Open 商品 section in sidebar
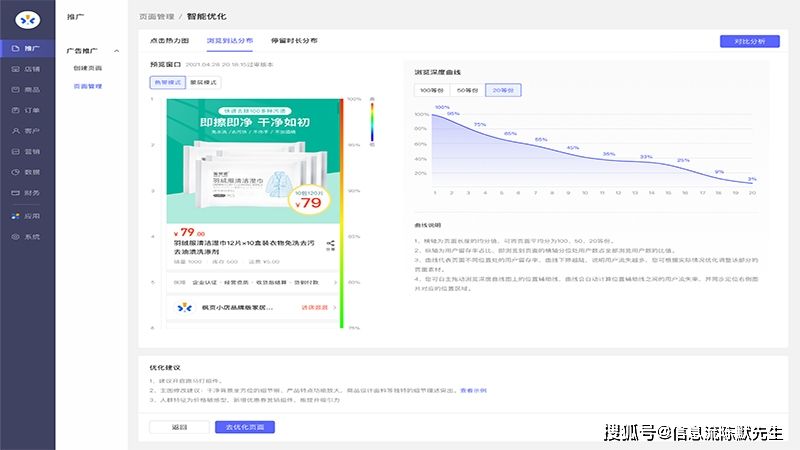Screen dimensions: 800x450 tap(28, 90)
